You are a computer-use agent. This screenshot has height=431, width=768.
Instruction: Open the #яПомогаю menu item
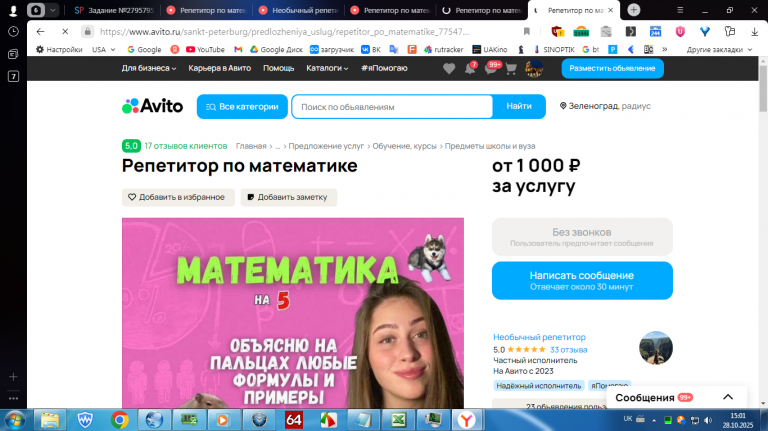pos(384,68)
